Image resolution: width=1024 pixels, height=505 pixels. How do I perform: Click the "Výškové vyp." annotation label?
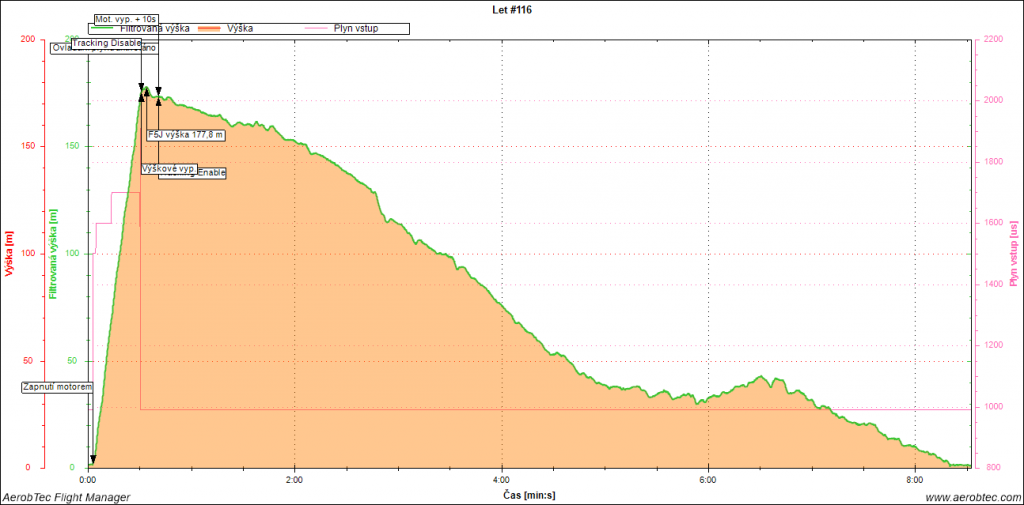coord(167,168)
